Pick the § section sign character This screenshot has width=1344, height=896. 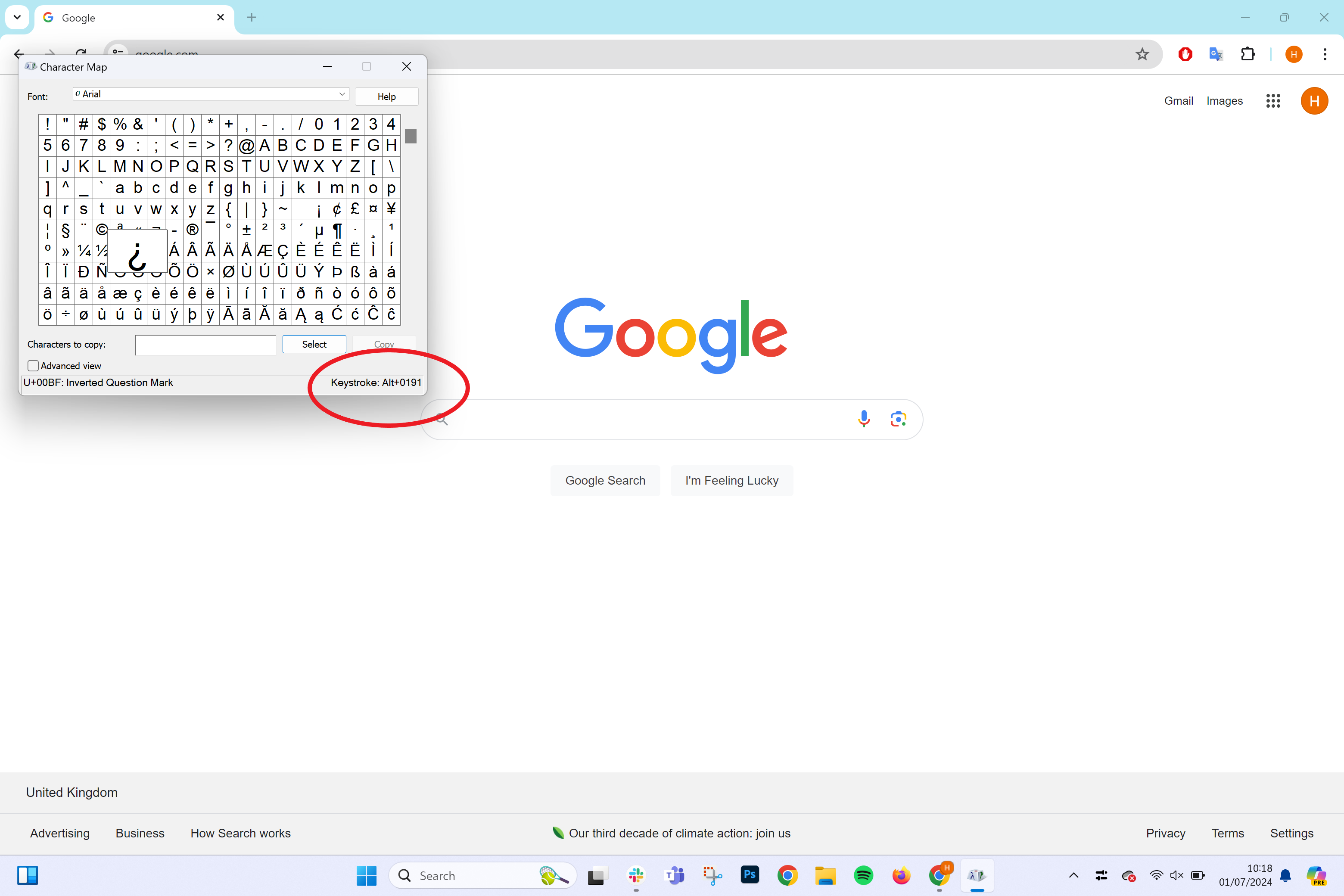click(x=66, y=230)
